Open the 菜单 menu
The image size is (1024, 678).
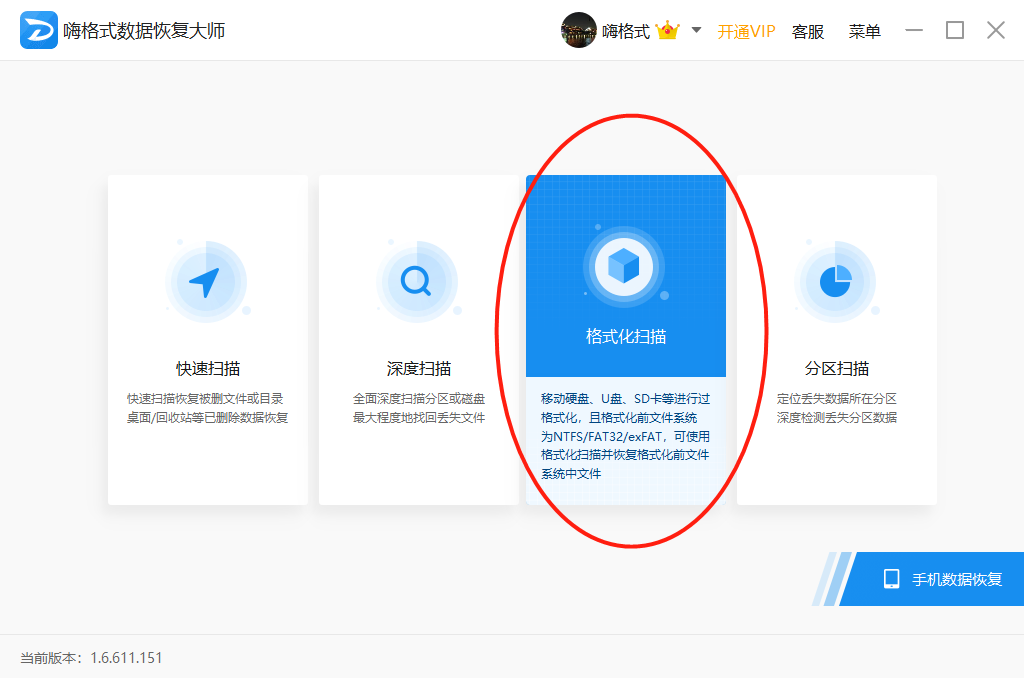[865, 31]
